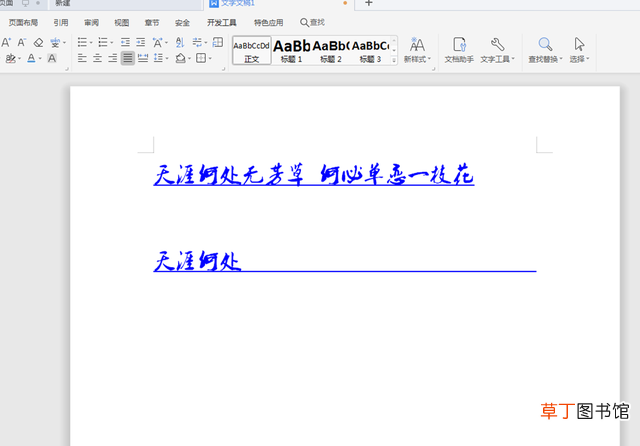Open the 选择 menu
The height and width of the screenshot is (446, 640).
click(579, 50)
